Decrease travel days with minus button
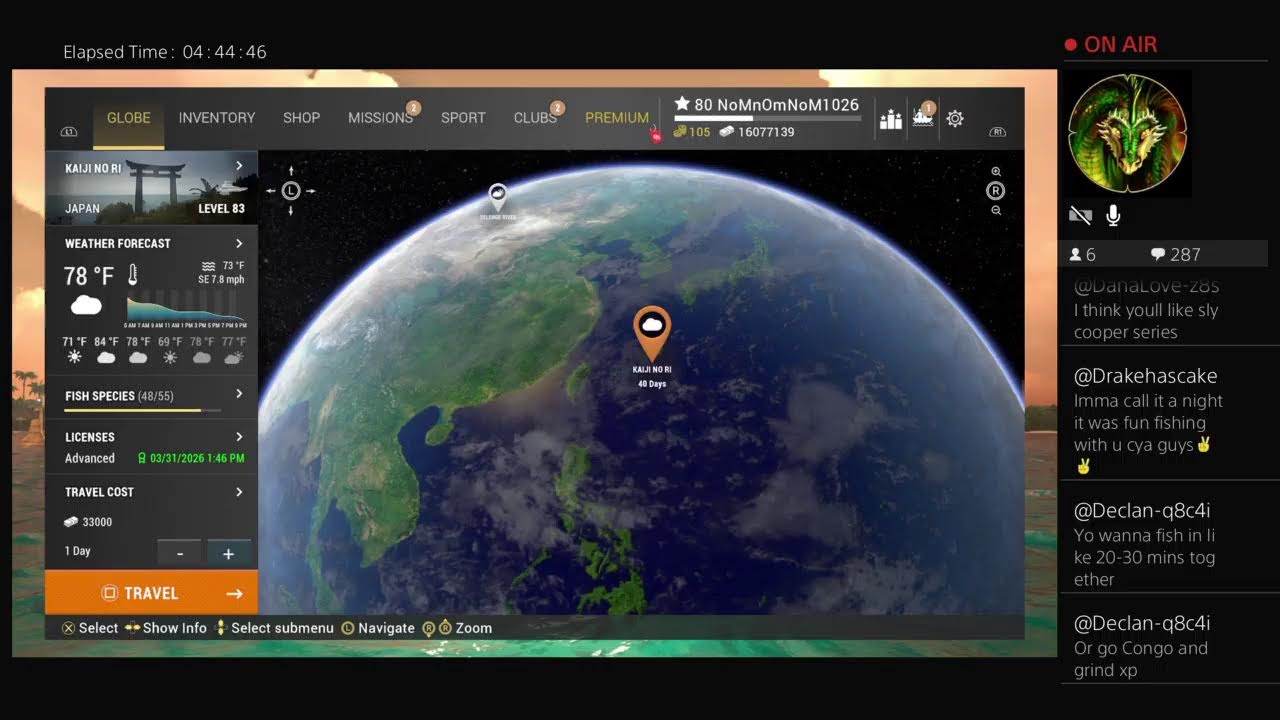This screenshot has height=720, width=1280. click(x=180, y=553)
